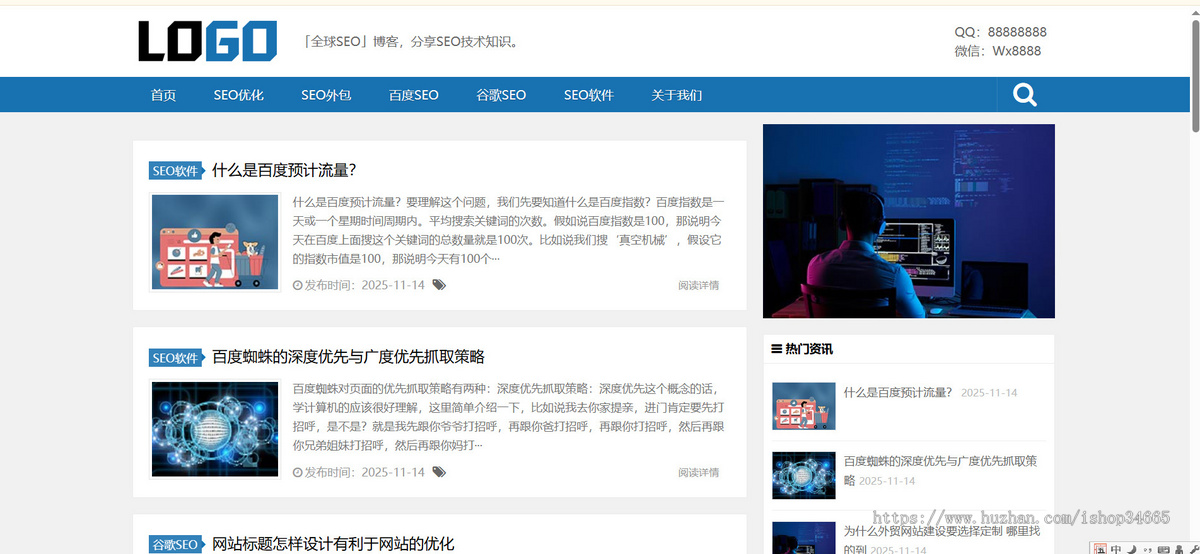The height and width of the screenshot is (554, 1200).
Task: Open the search magnifier in the navigation bar
Action: pos(1024,95)
